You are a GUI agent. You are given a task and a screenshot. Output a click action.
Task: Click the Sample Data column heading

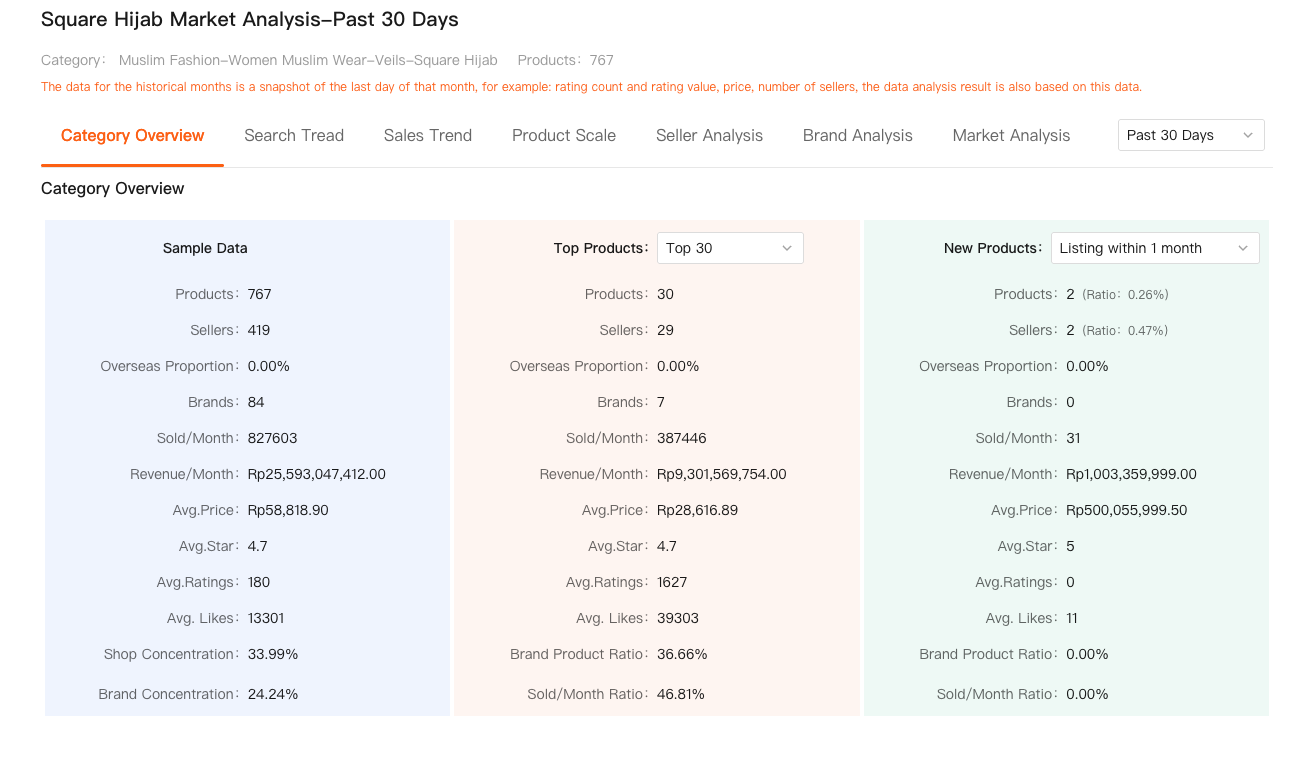(205, 248)
